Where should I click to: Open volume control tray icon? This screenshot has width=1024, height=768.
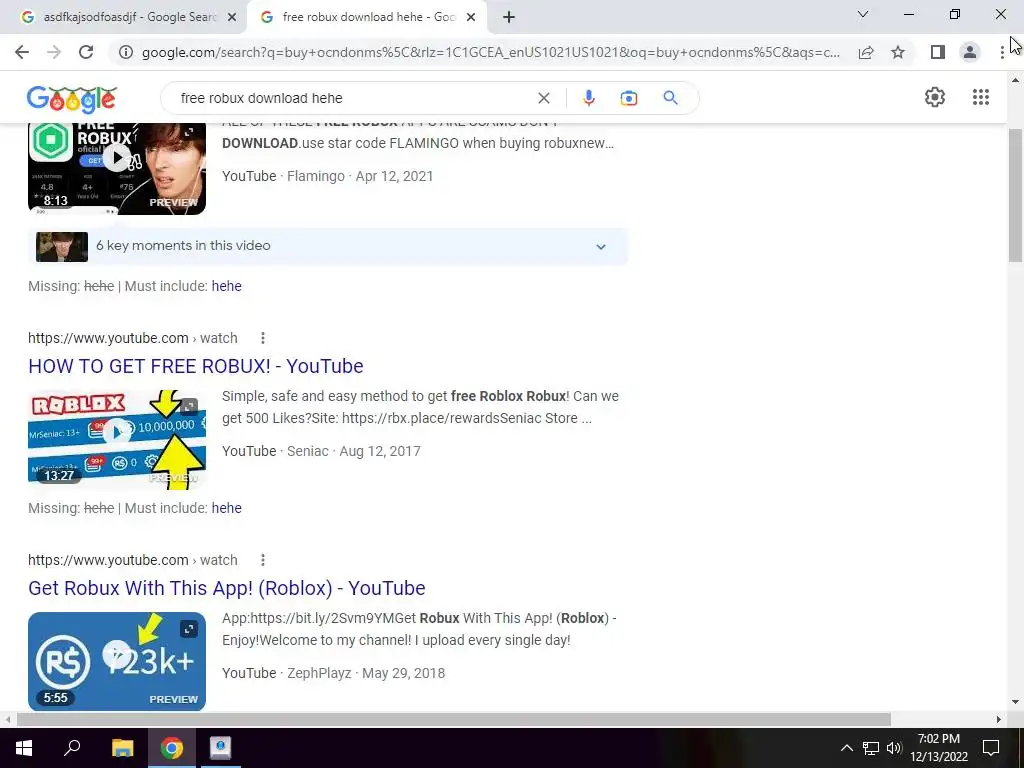[894, 748]
